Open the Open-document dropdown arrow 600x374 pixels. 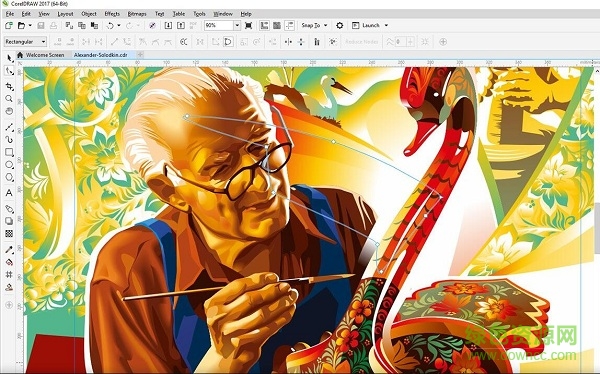point(30,25)
